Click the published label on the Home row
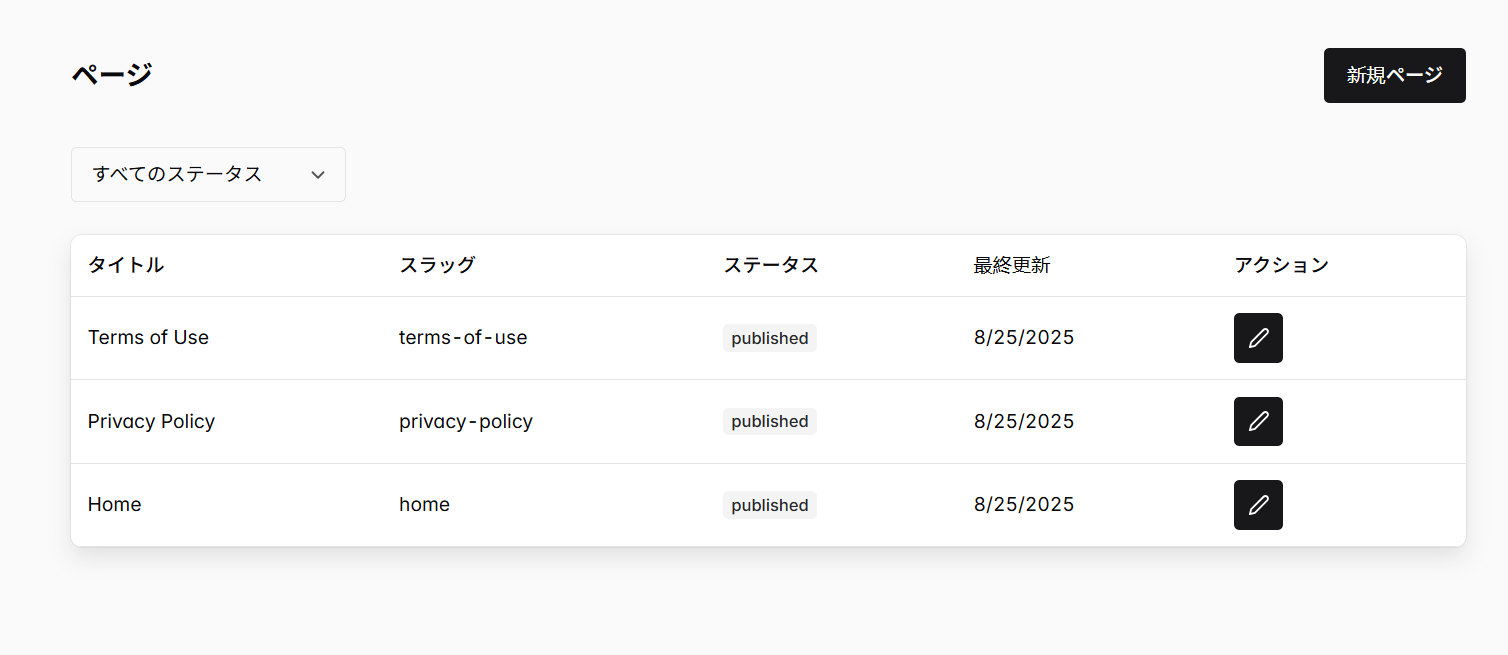The image size is (1508, 655). tap(769, 505)
